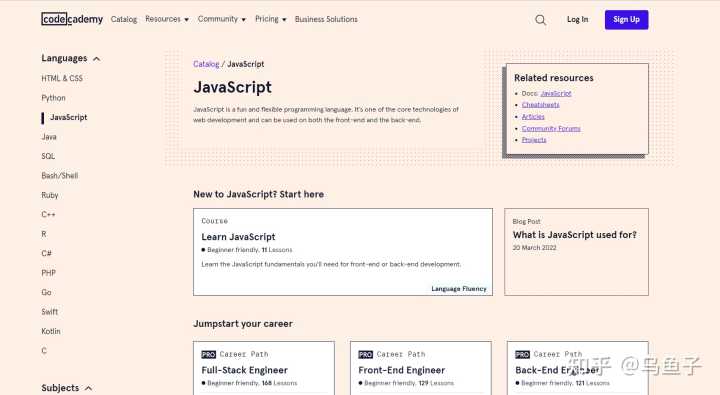The width and height of the screenshot is (720, 395).
Task: Click Language Fluency tag on course card
Action: [x=459, y=289]
